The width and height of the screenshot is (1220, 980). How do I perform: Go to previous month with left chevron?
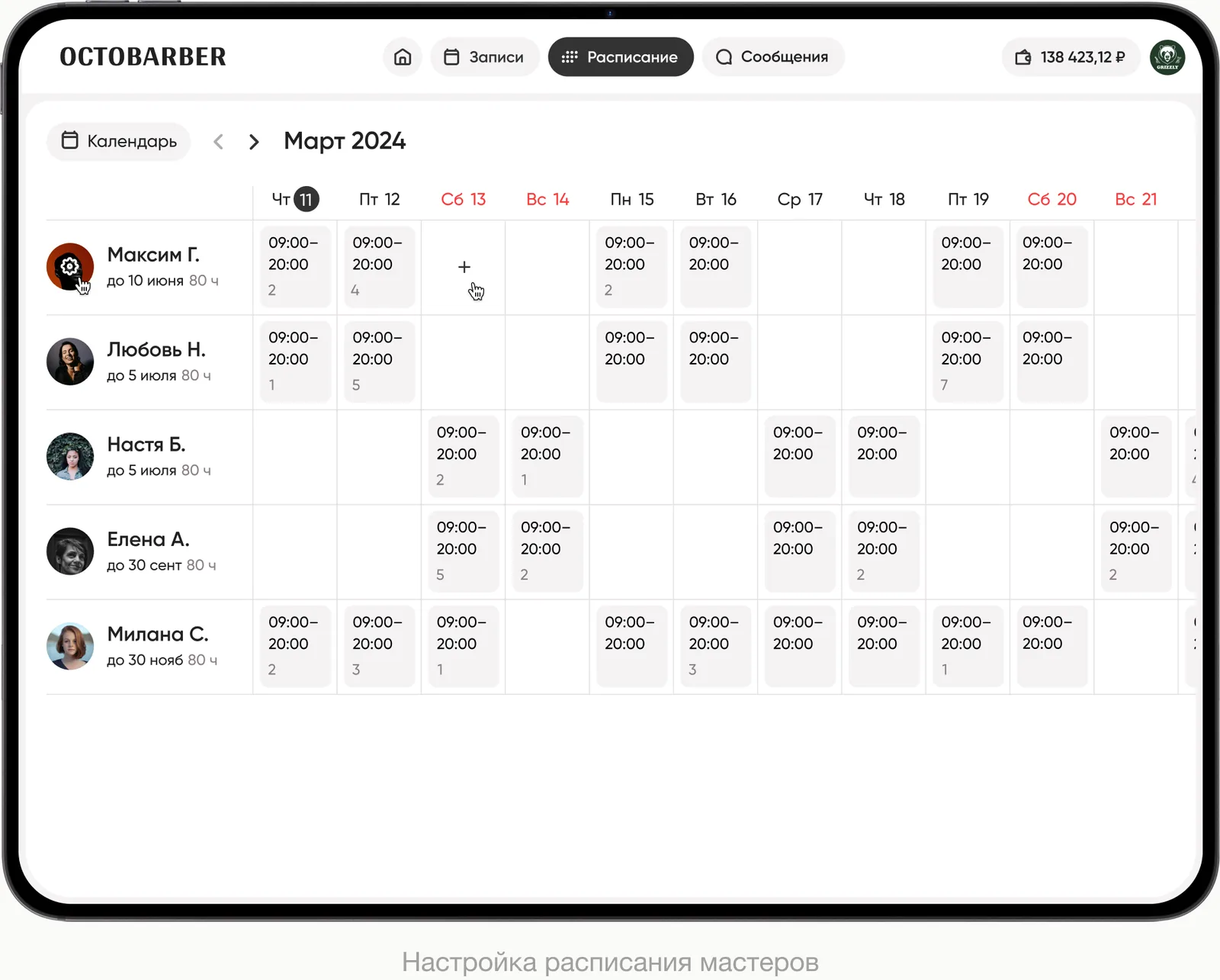tap(219, 142)
